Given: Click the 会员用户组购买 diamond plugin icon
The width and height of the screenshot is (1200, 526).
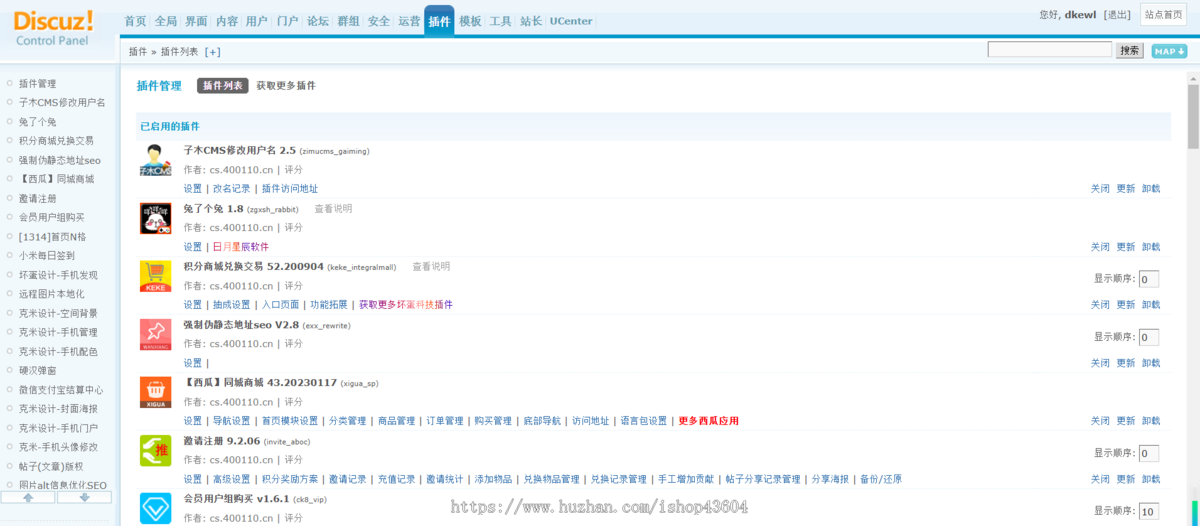Looking at the screenshot, I should (155, 508).
